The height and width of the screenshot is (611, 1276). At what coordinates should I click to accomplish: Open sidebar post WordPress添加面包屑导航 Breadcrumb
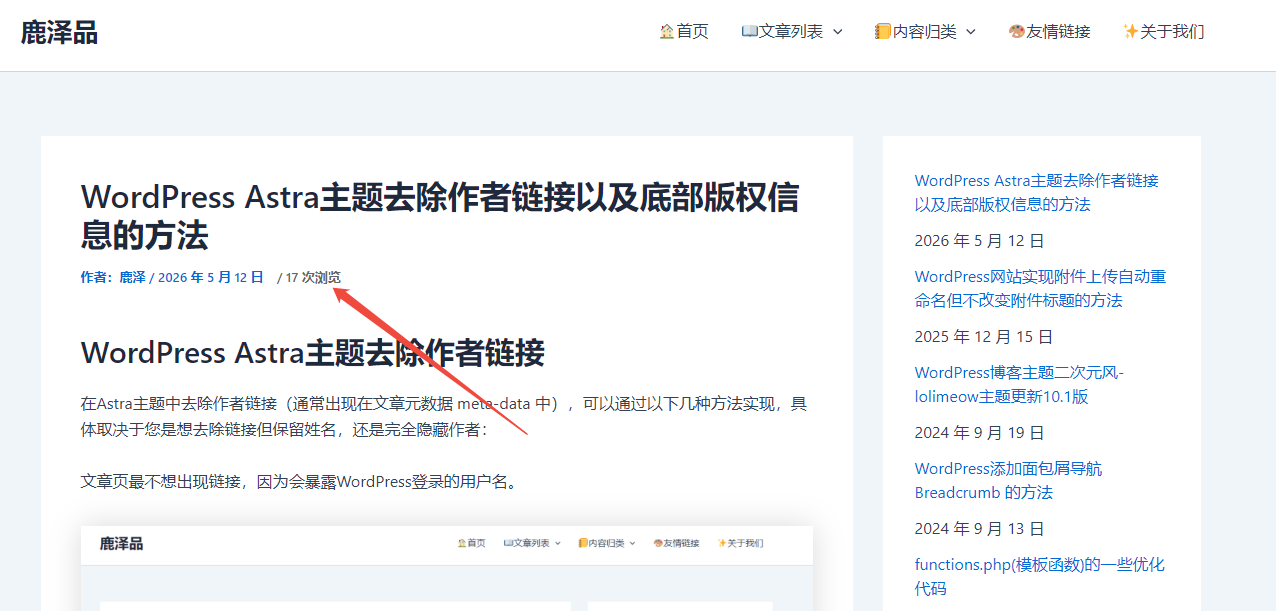coord(1008,480)
